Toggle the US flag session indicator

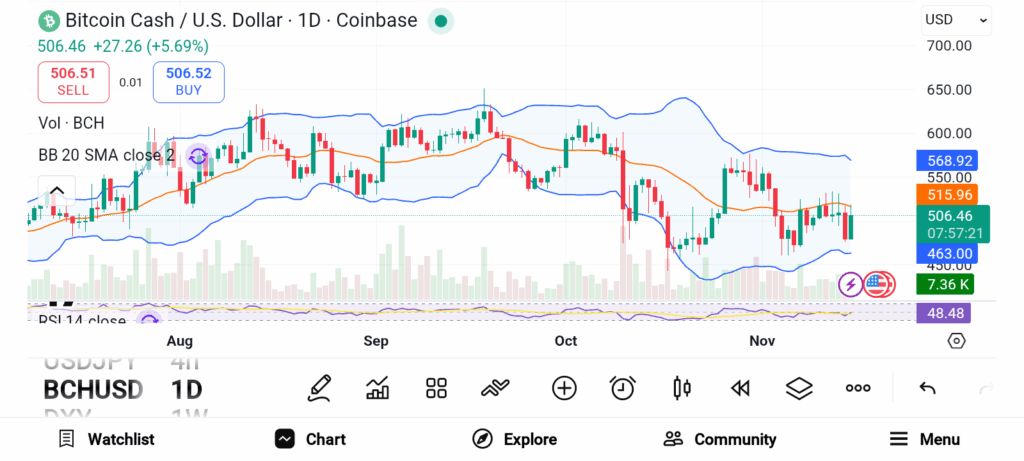point(879,284)
